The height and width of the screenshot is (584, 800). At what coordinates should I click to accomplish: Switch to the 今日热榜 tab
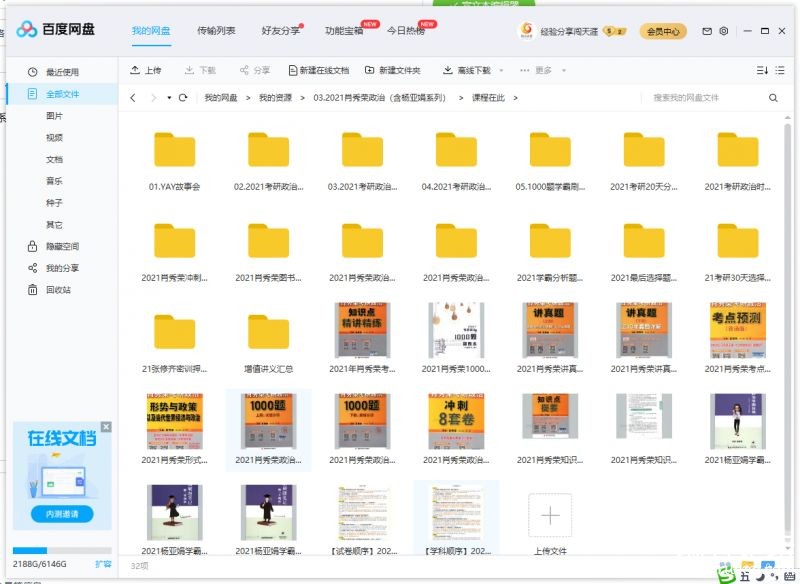tap(406, 31)
